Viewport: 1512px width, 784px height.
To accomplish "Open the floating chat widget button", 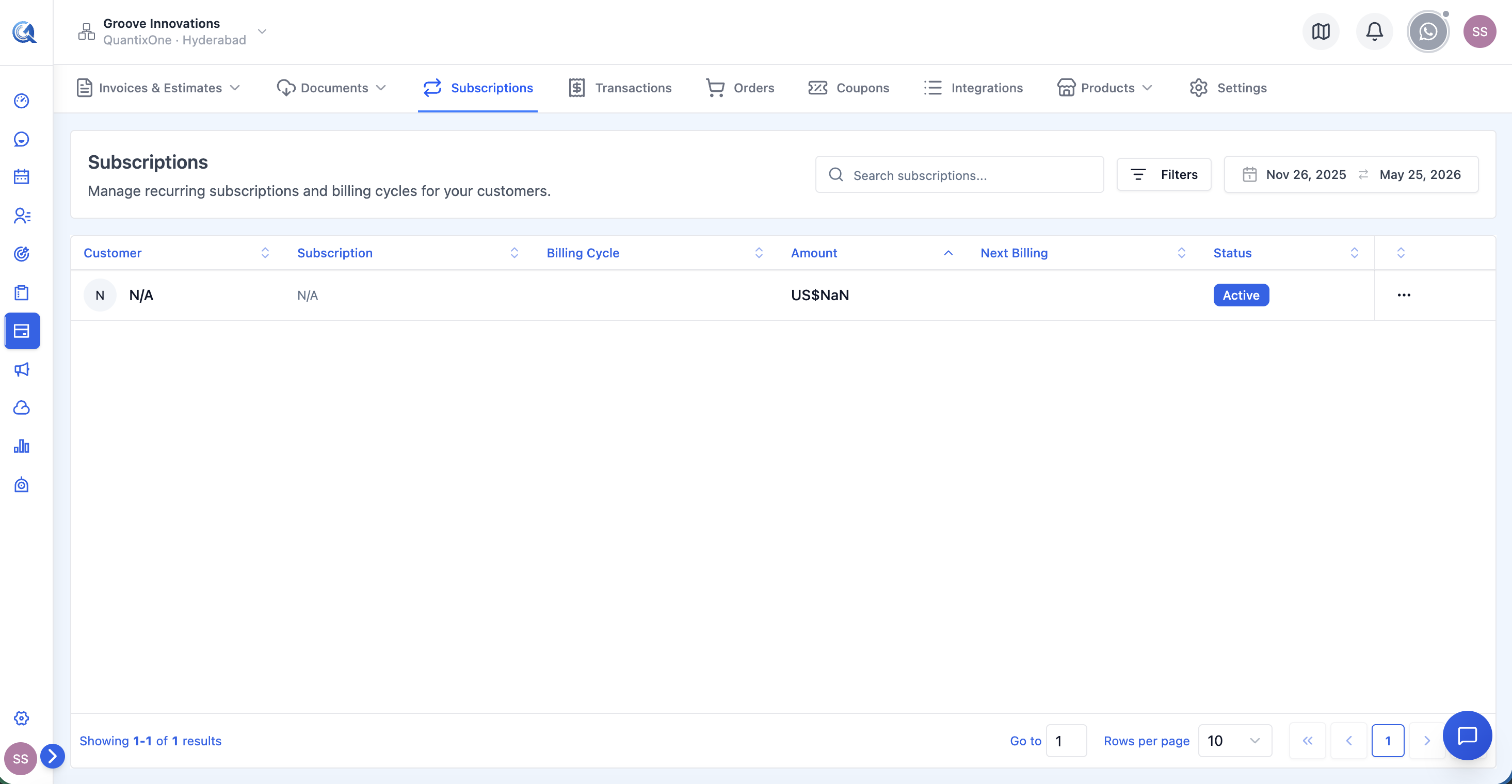I will 1467,734.
